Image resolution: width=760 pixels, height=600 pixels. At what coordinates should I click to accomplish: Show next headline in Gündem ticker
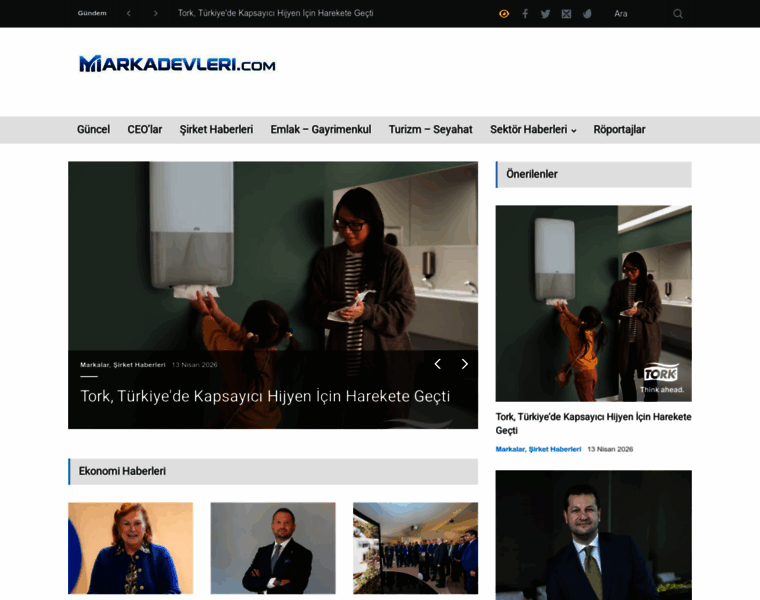155,14
